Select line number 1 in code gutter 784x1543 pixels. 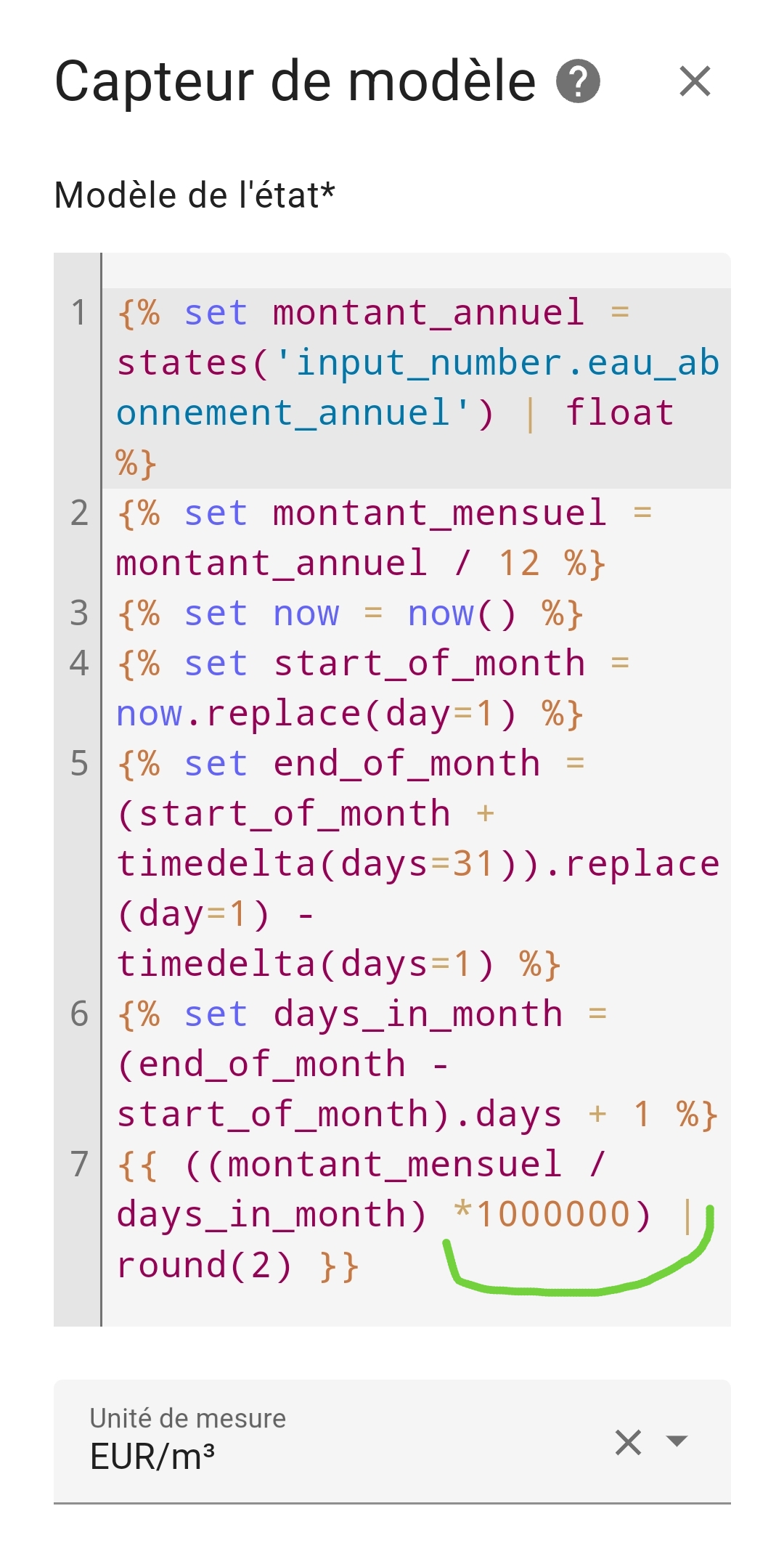coord(79,313)
